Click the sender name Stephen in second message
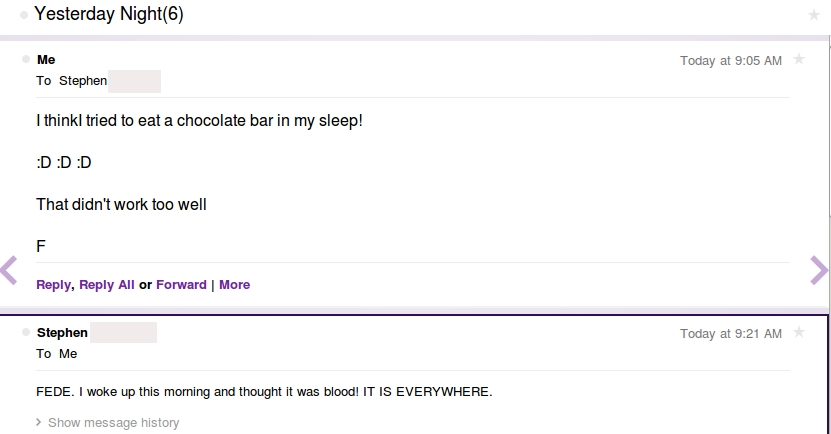This screenshot has width=831, height=434. (62, 333)
